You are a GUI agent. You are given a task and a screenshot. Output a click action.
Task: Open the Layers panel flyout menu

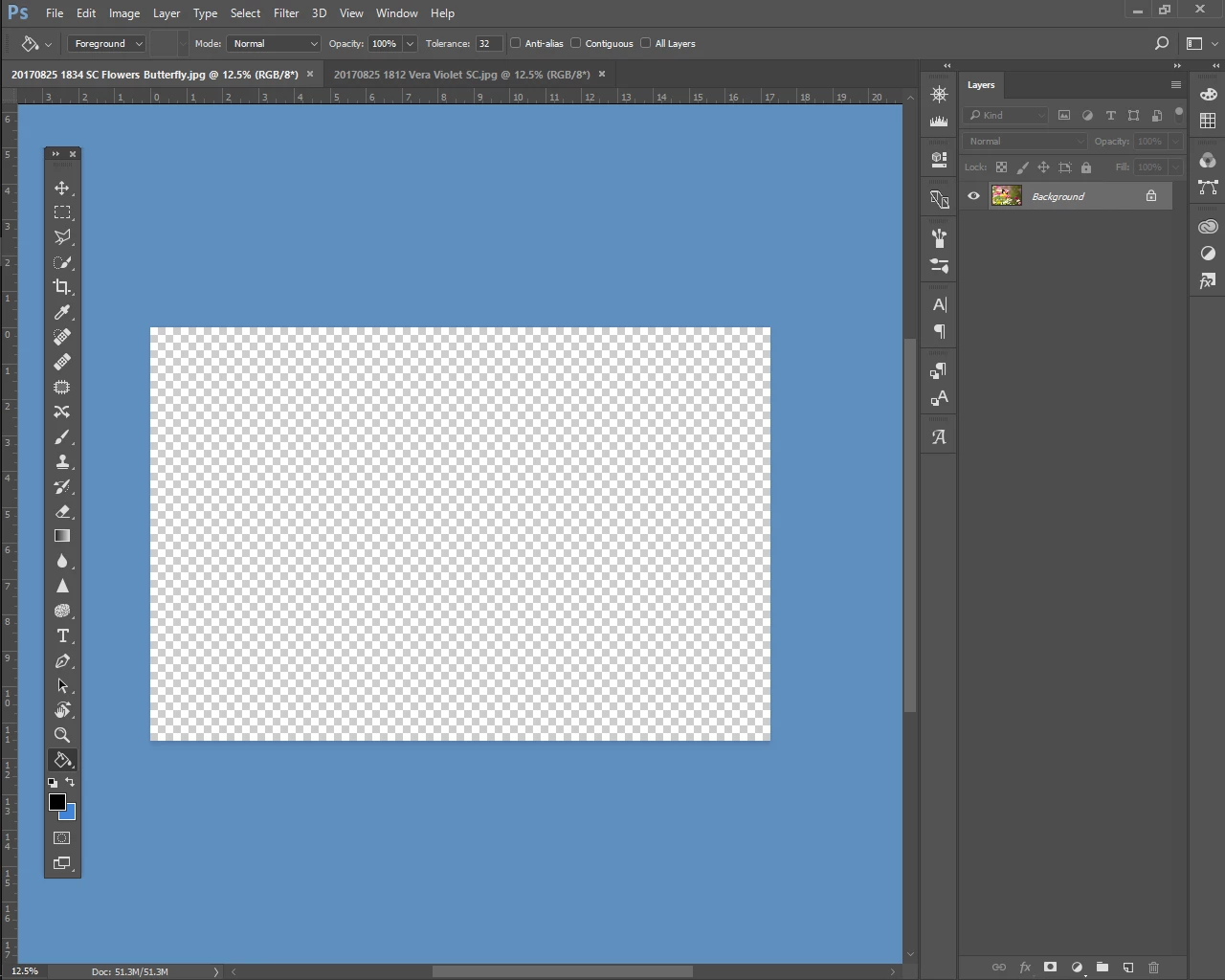pyautogui.click(x=1175, y=84)
